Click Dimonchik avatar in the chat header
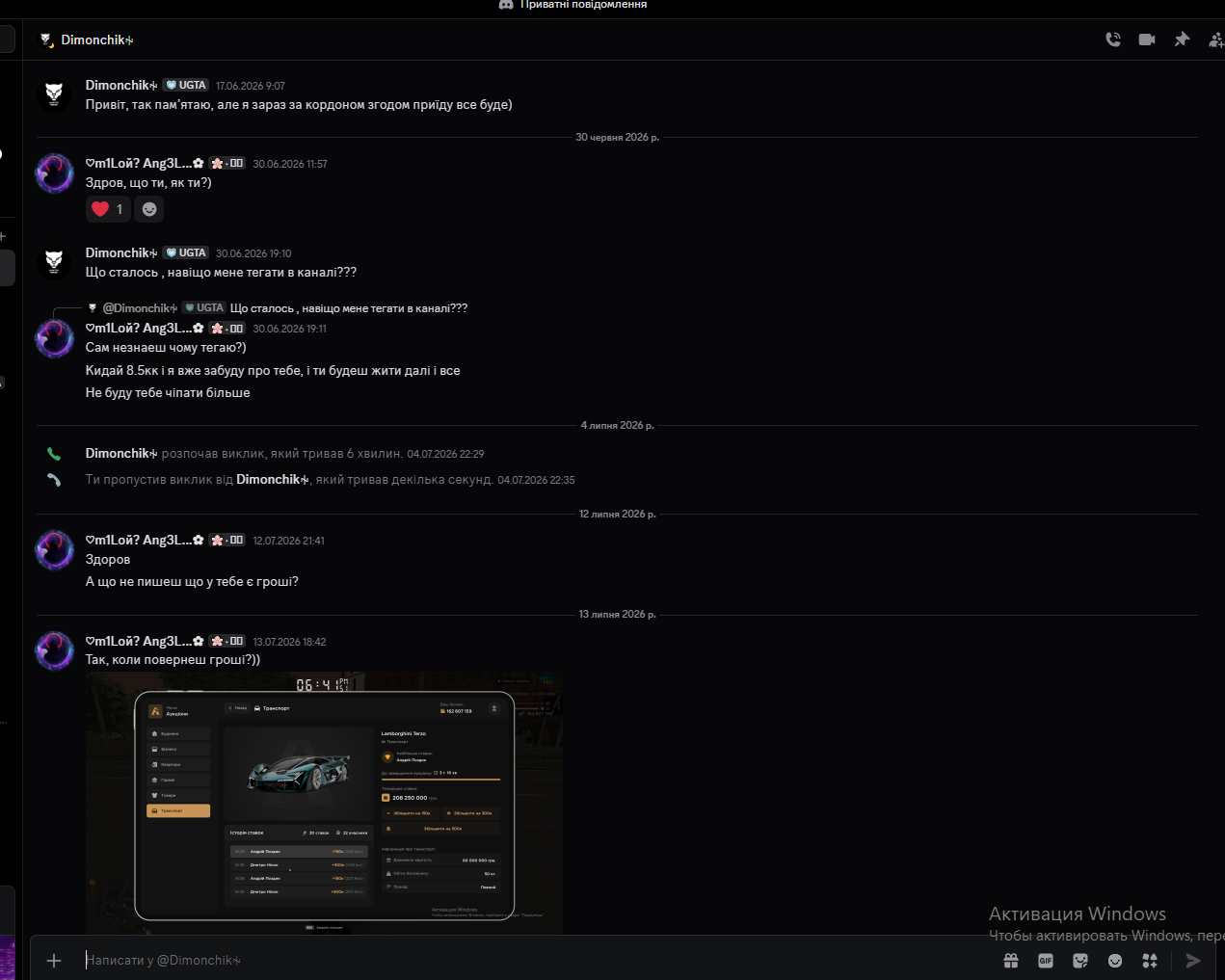This screenshot has width=1225, height=980. [45, 40]
